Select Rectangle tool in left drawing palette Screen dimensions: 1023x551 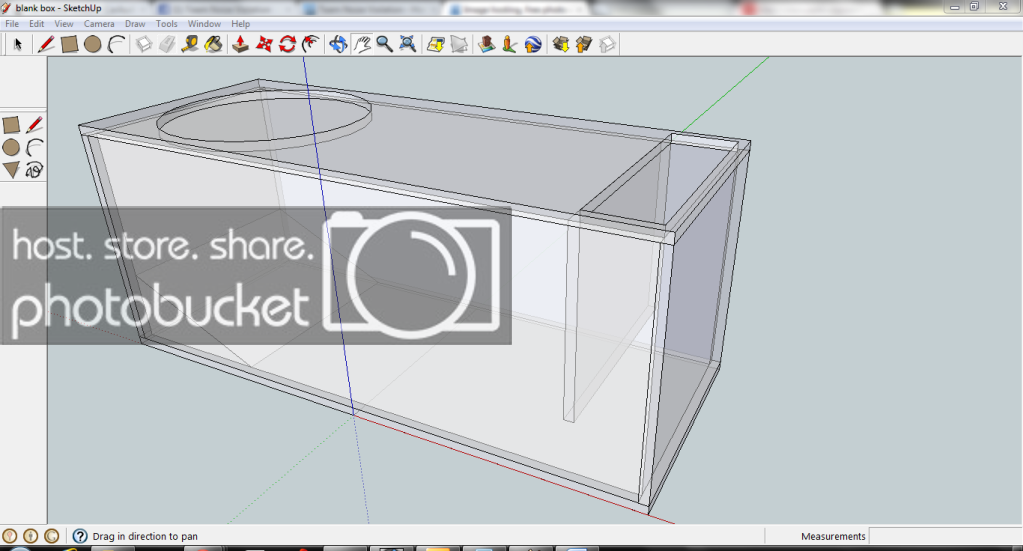click(11, 125)
